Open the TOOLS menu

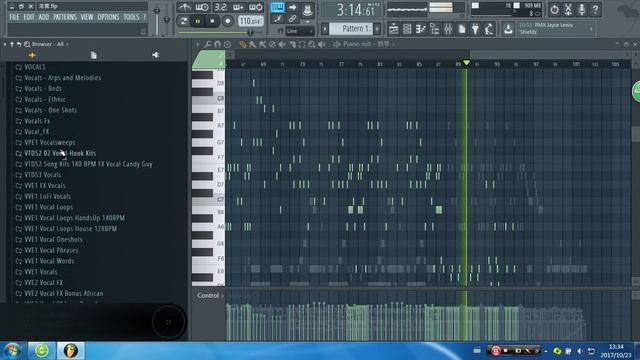131,17
